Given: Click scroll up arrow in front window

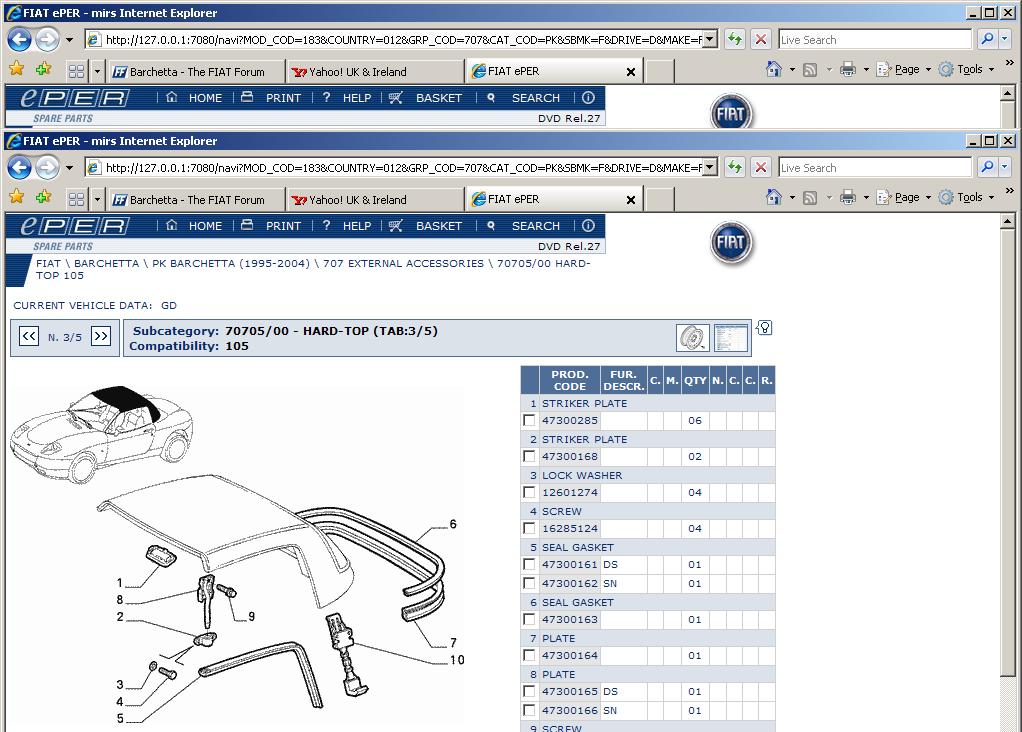Looking at the screenshot, I should 1007,222.
